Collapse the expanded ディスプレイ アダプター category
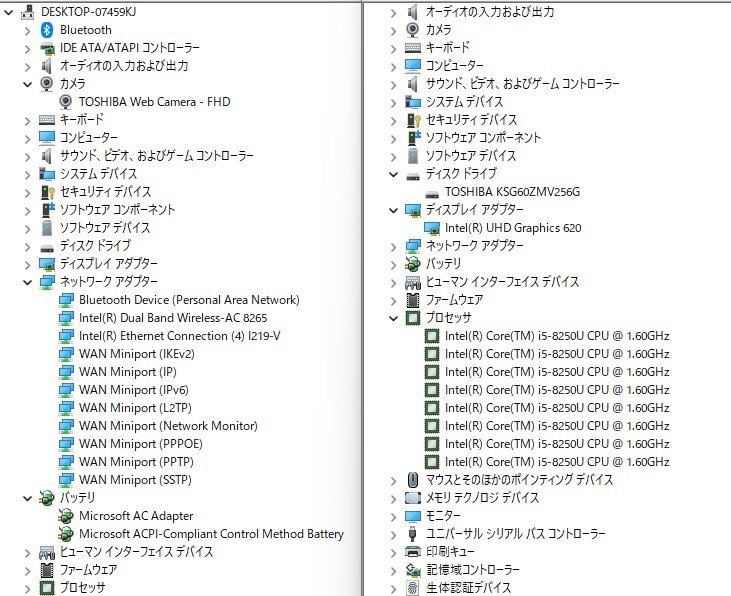Screen dimensions: 731x596 393,210
